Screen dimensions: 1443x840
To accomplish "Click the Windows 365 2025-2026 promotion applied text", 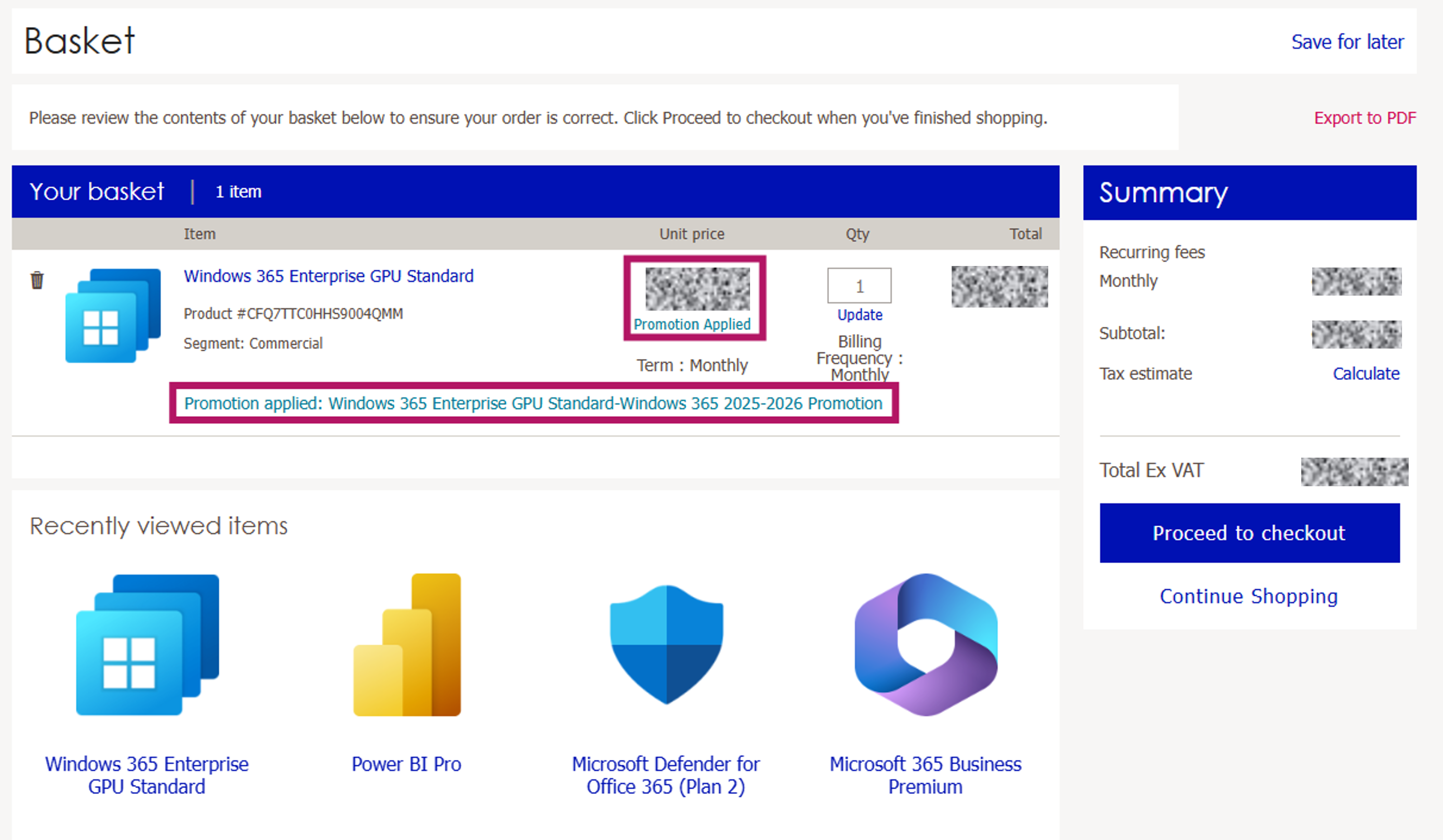I will coord(533,403).
